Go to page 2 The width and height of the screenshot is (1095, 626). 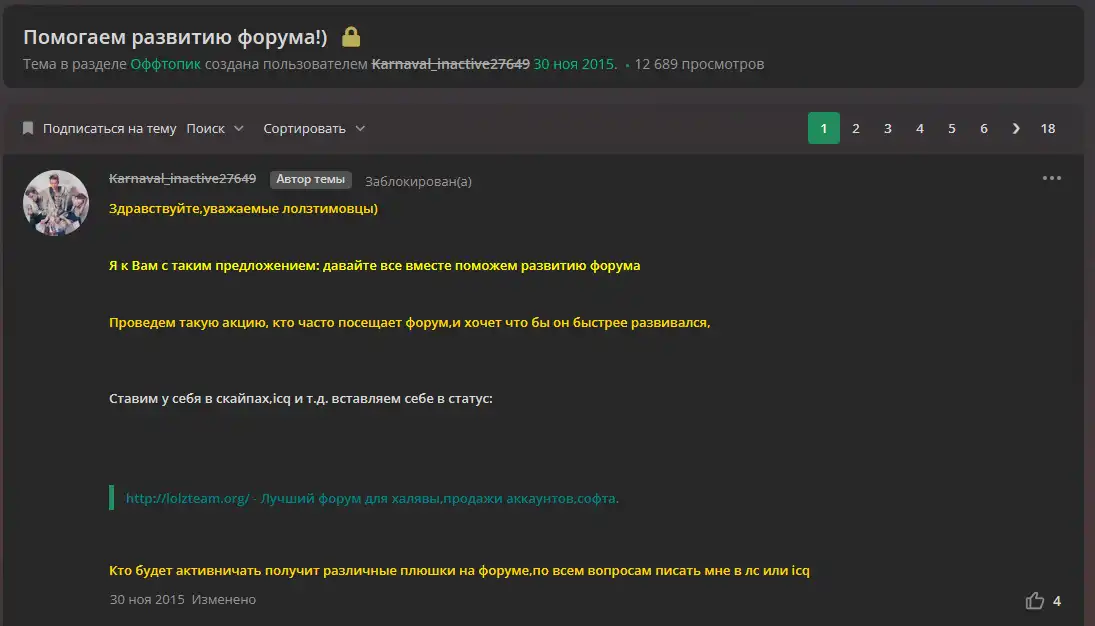click(x=856, y=129)
